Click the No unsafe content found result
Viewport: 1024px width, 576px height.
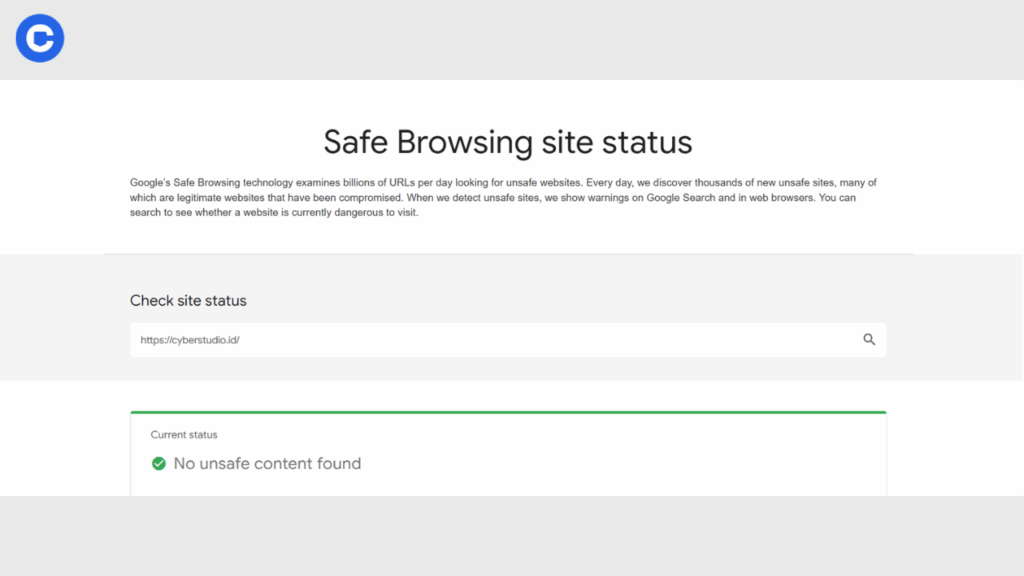pyautogui.click(x=267, y=463)
